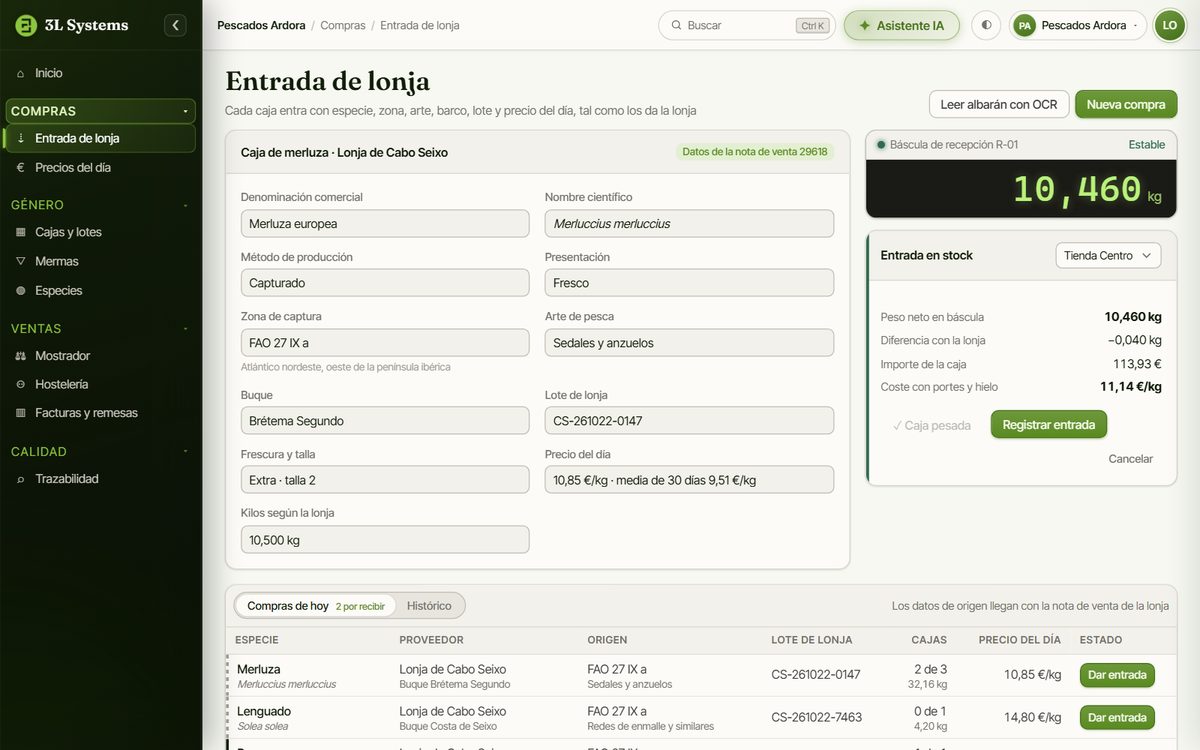Click the Lenguado species name

point(264,711)
